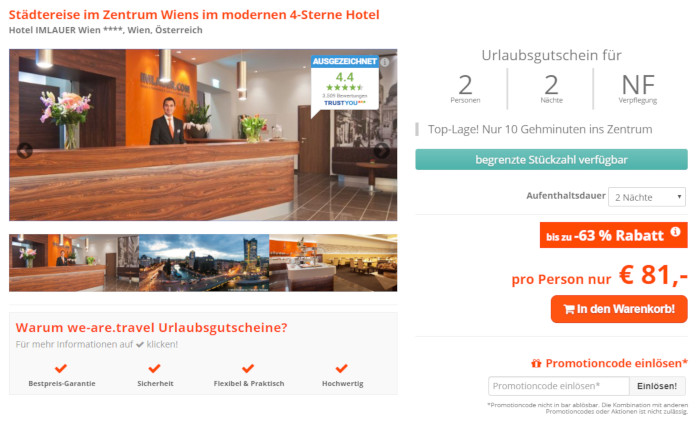Advance to next photo with right arrow

coord(381,150)
